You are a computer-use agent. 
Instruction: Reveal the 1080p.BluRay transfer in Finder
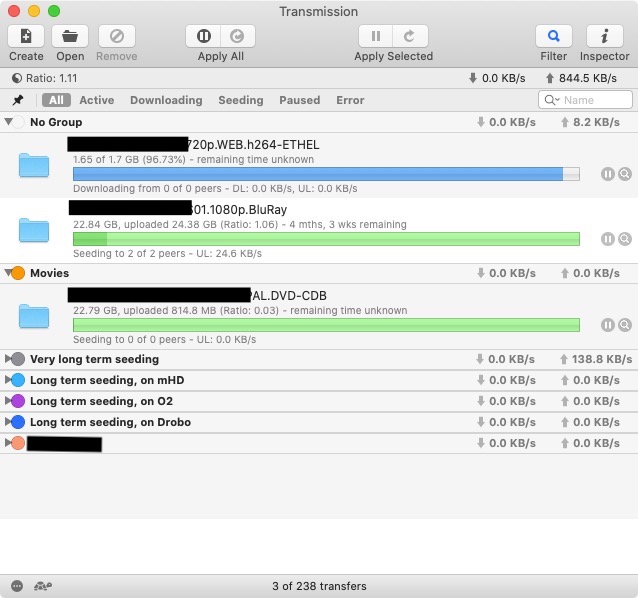coord(625,239)
